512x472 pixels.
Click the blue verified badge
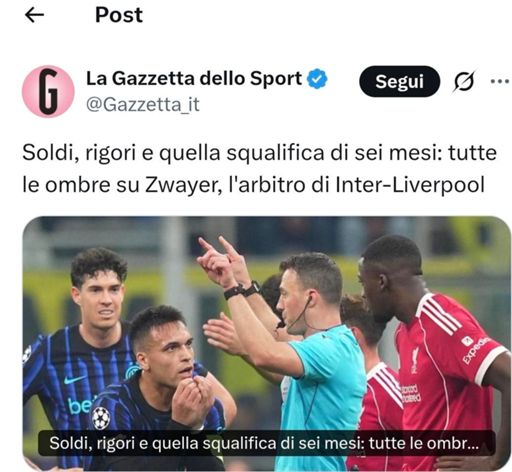(x=317, y=79)
